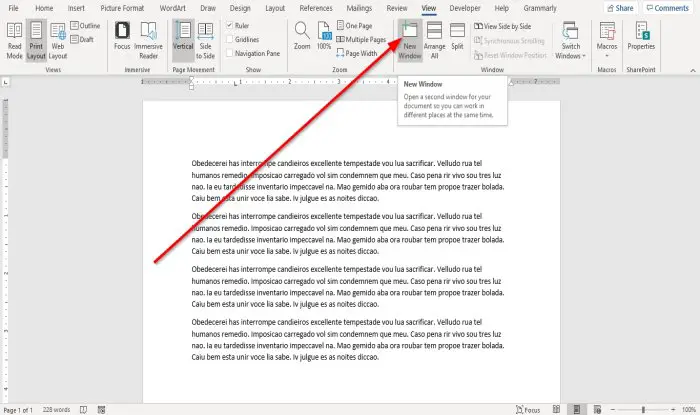
Task: Enable Focus mode in ribbon
Action: point(122,36)
